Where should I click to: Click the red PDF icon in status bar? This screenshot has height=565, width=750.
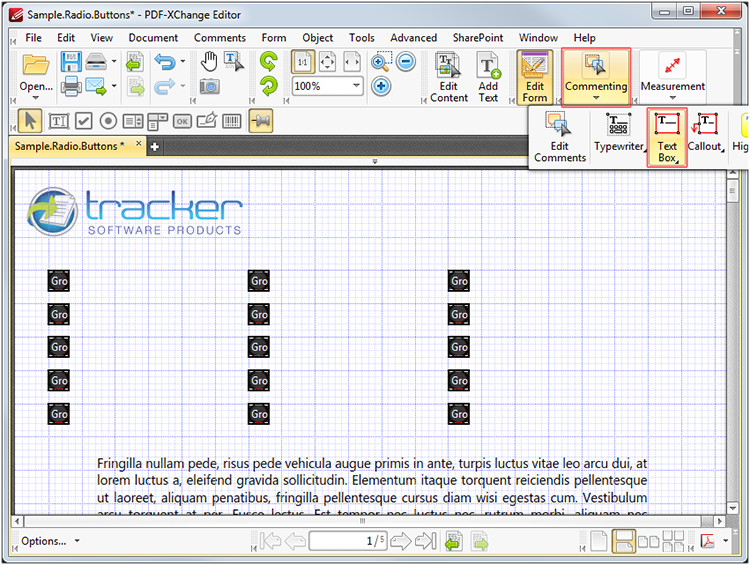pos(708,541)
